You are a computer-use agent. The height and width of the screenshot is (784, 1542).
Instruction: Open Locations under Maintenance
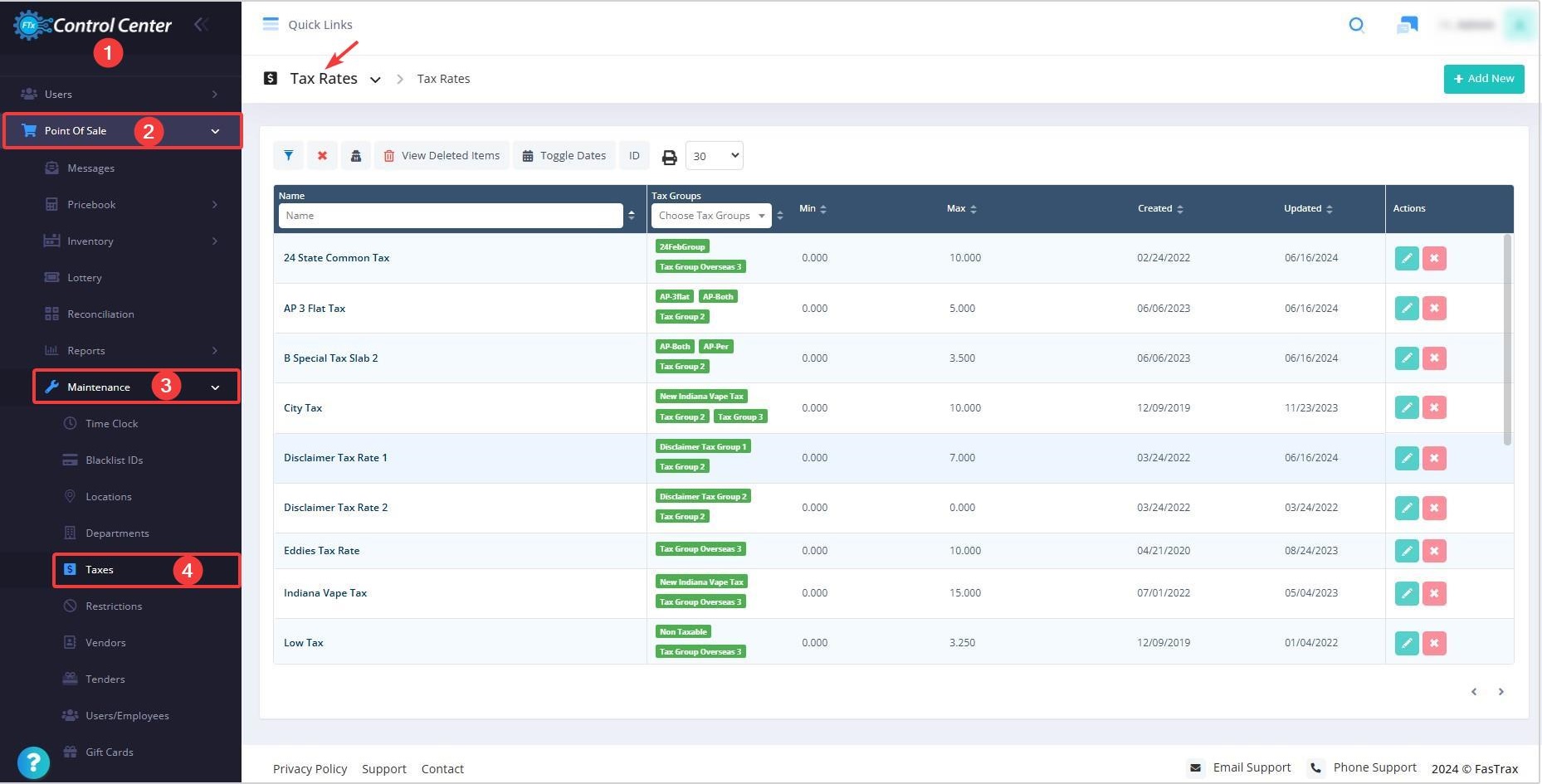click(108, 496)
